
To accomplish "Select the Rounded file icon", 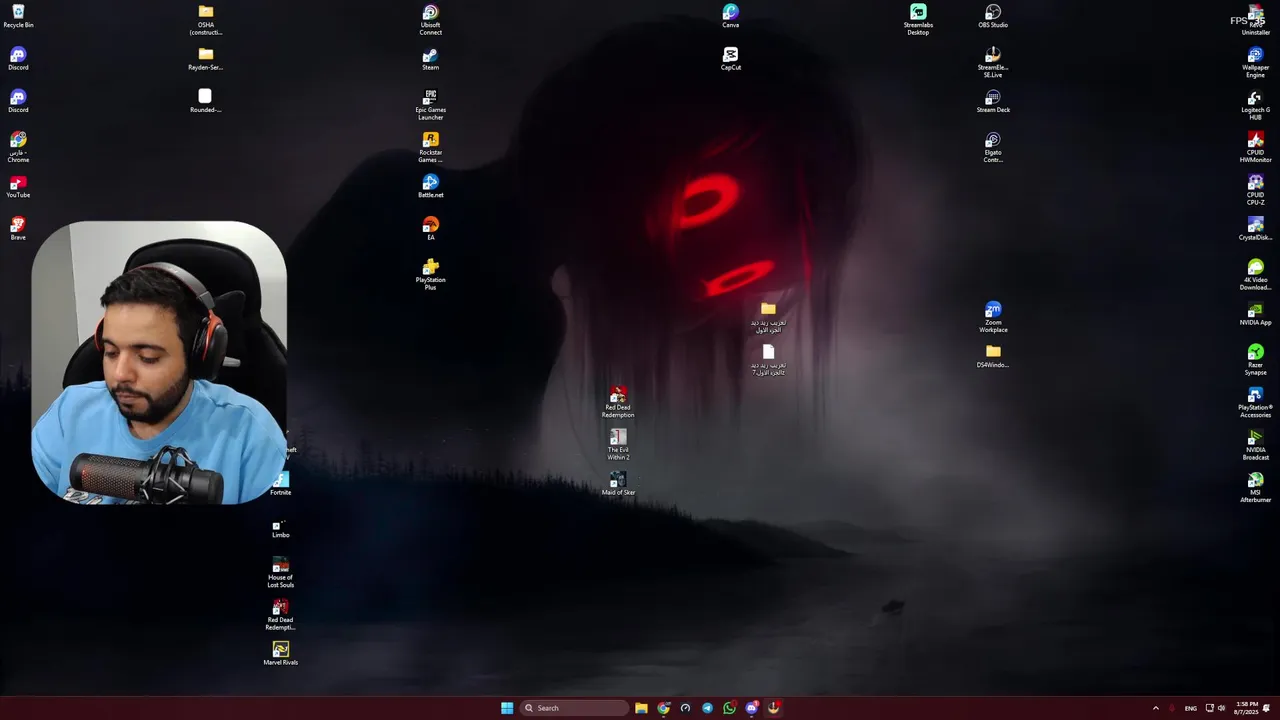I will point(205,101).
